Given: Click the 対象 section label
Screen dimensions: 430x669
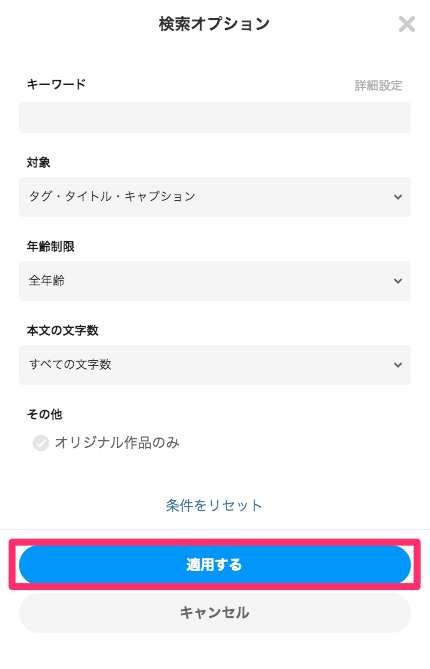Looking at the screenshot, I should tap(38, 163).
